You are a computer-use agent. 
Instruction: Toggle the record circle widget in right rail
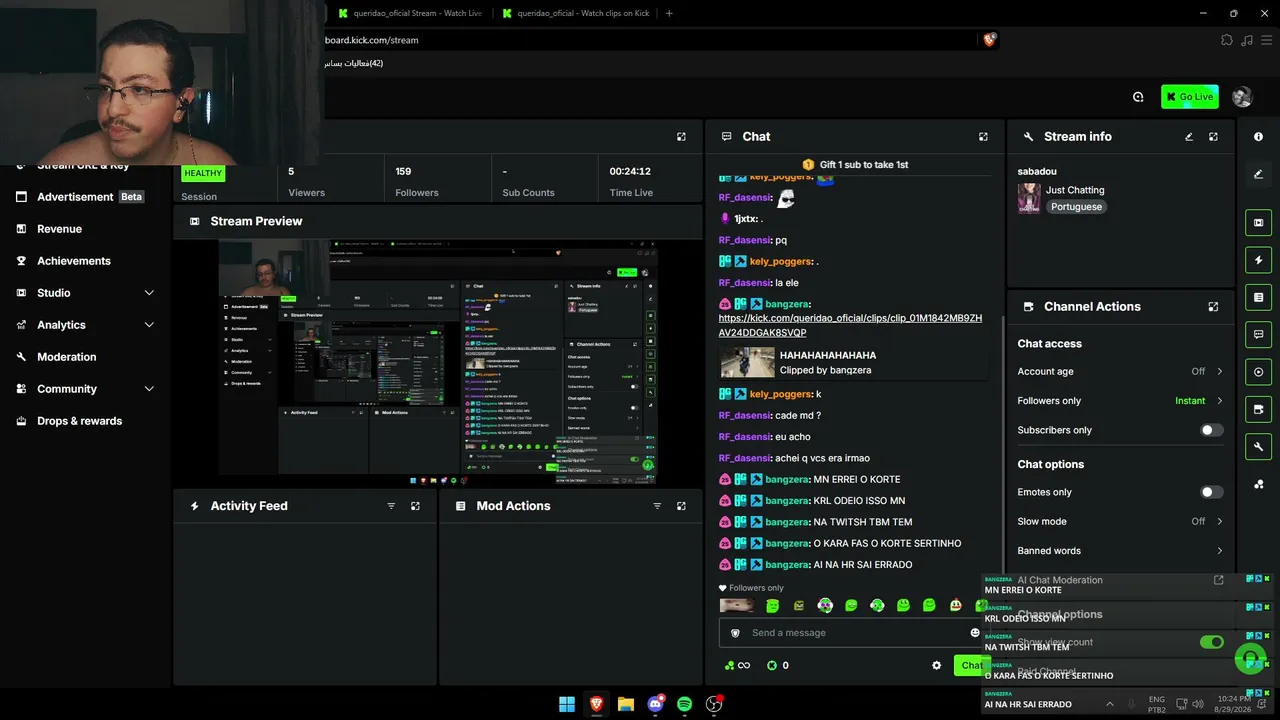point(1258,372)
